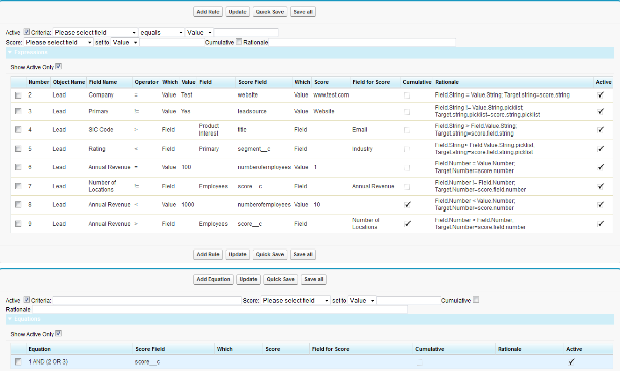Click the equation Rationale text field

click(x=219, y=309)
